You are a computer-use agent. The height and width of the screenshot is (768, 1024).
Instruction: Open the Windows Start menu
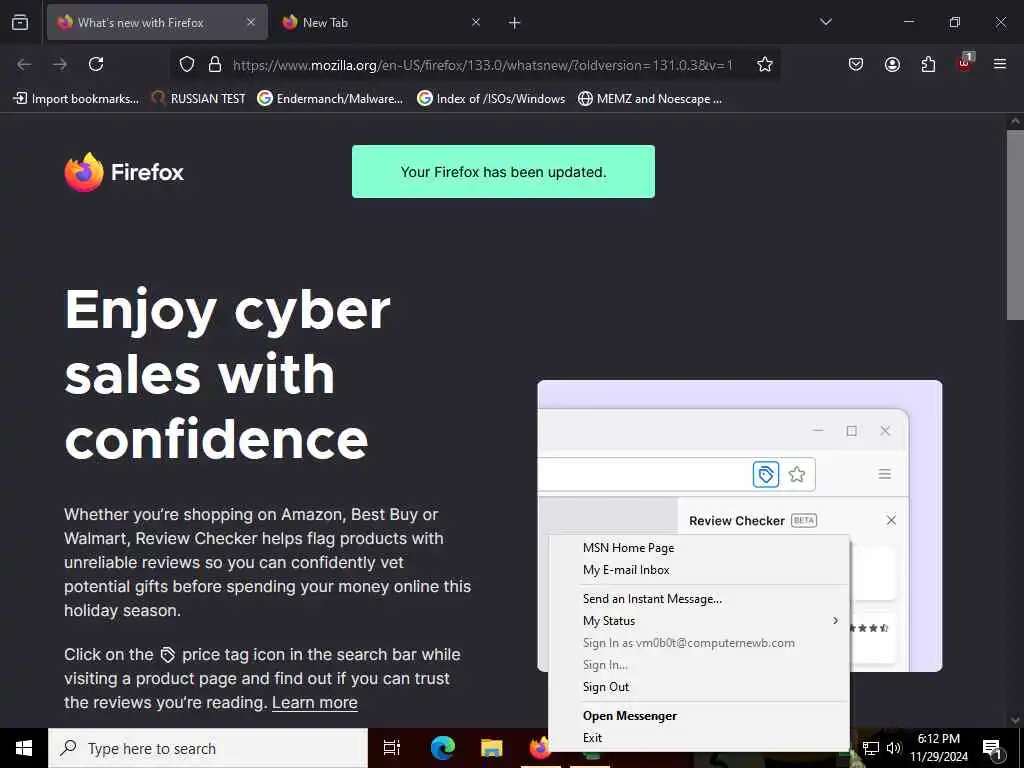[x=24, y=748]
